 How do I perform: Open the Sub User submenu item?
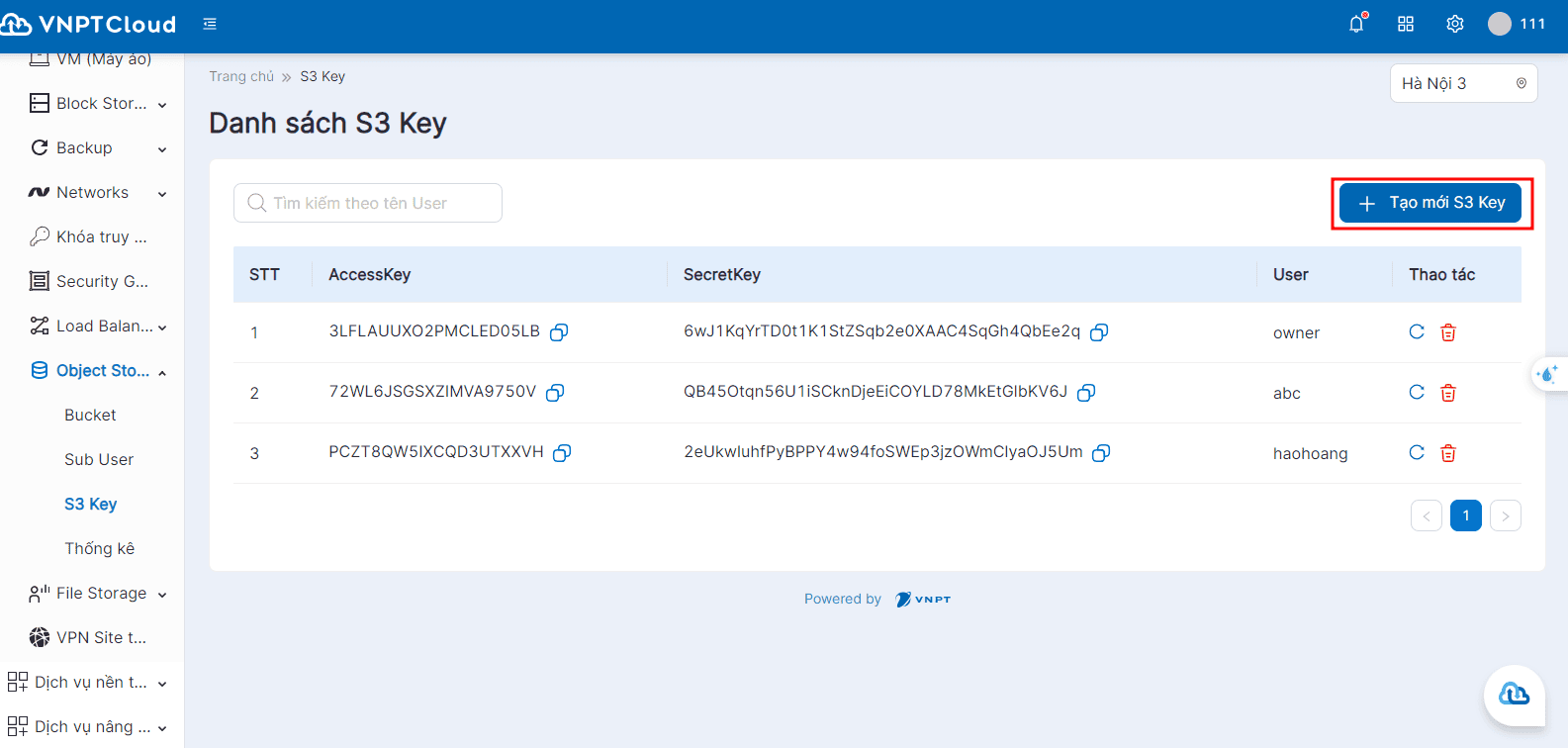pyautogui.click(x=99, y=459)
